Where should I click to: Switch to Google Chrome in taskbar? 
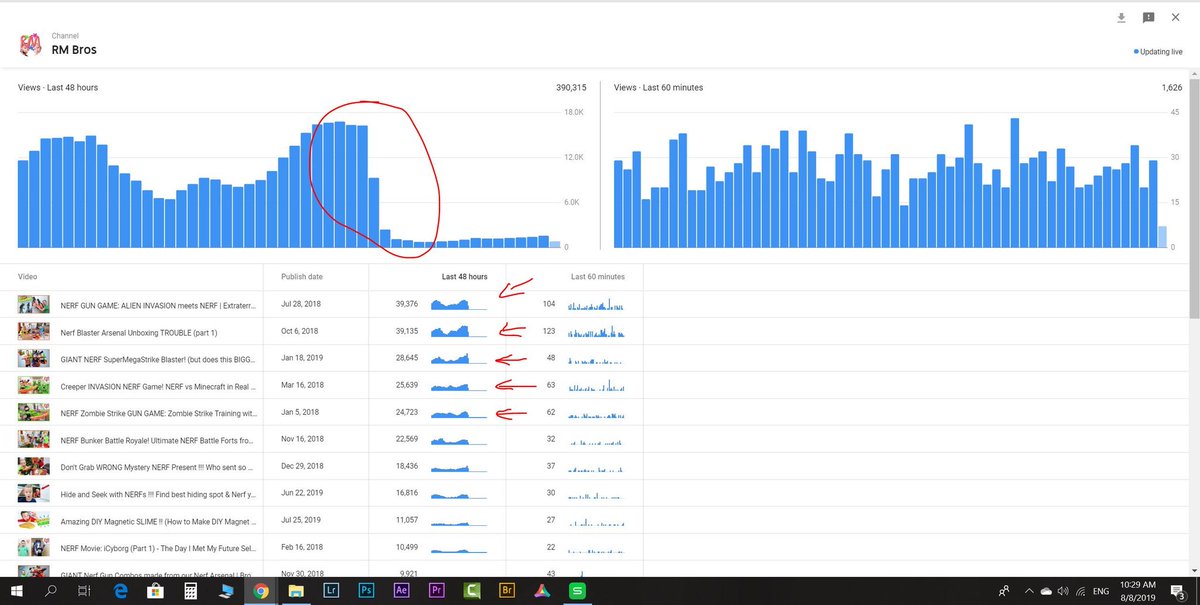261,591
